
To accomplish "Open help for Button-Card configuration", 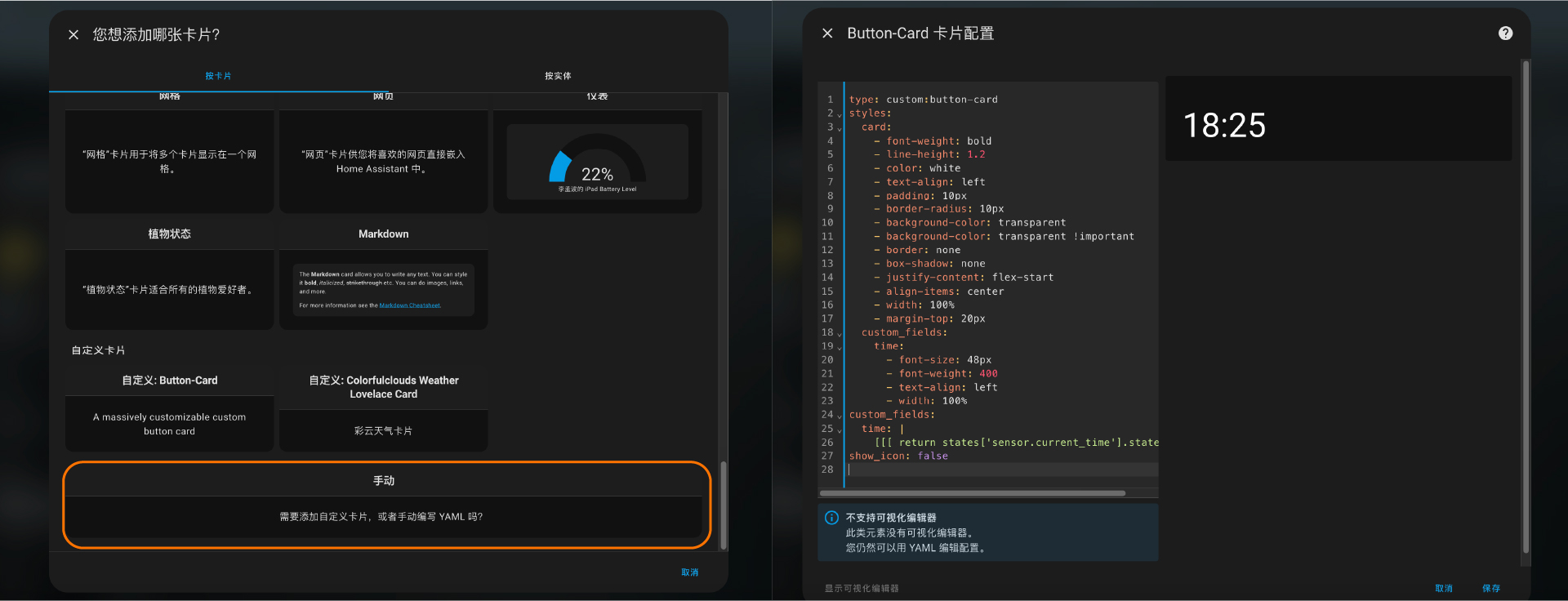I will point(1505,33).
